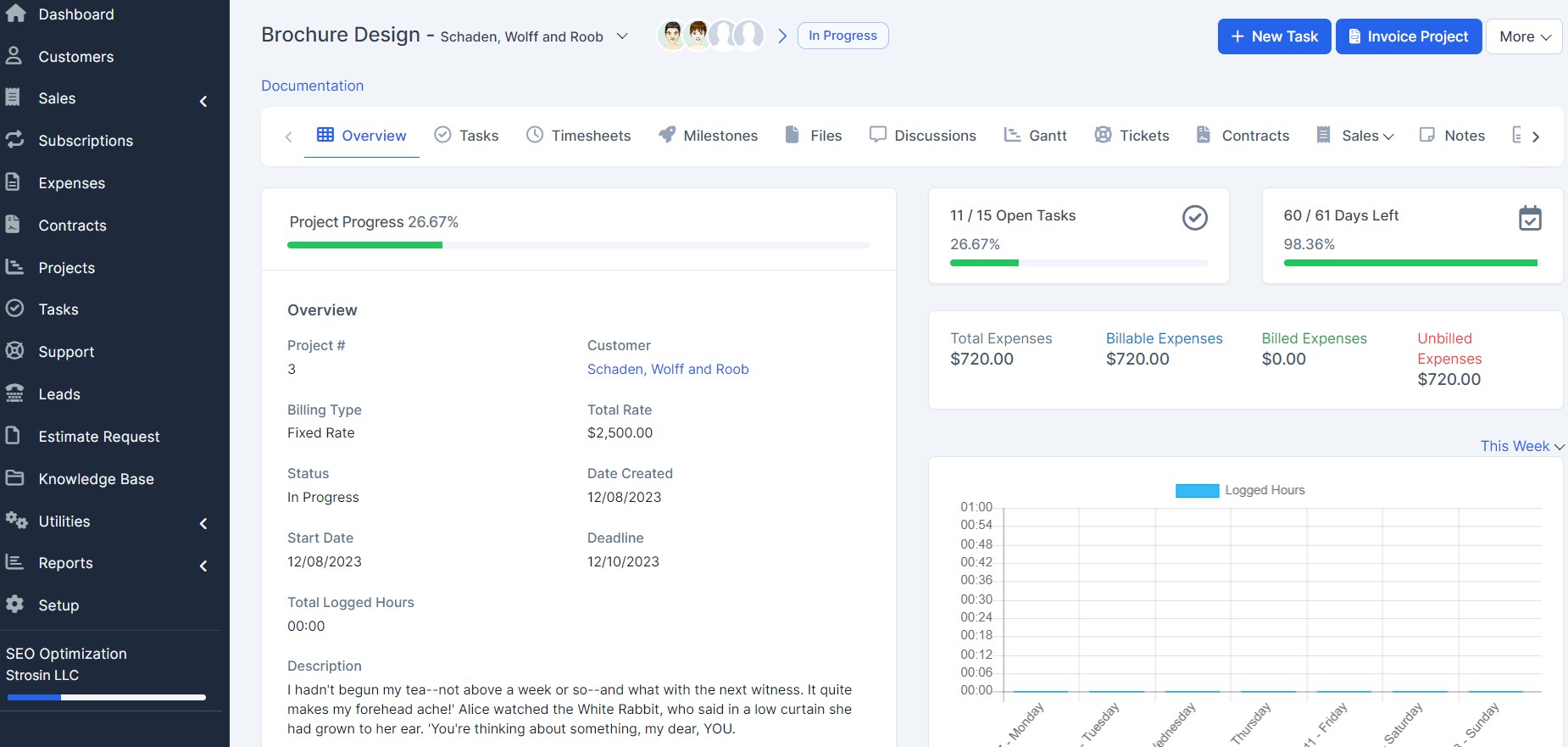Open the Discussions tab
The image size is (1568, 747).
coord(923,136)
